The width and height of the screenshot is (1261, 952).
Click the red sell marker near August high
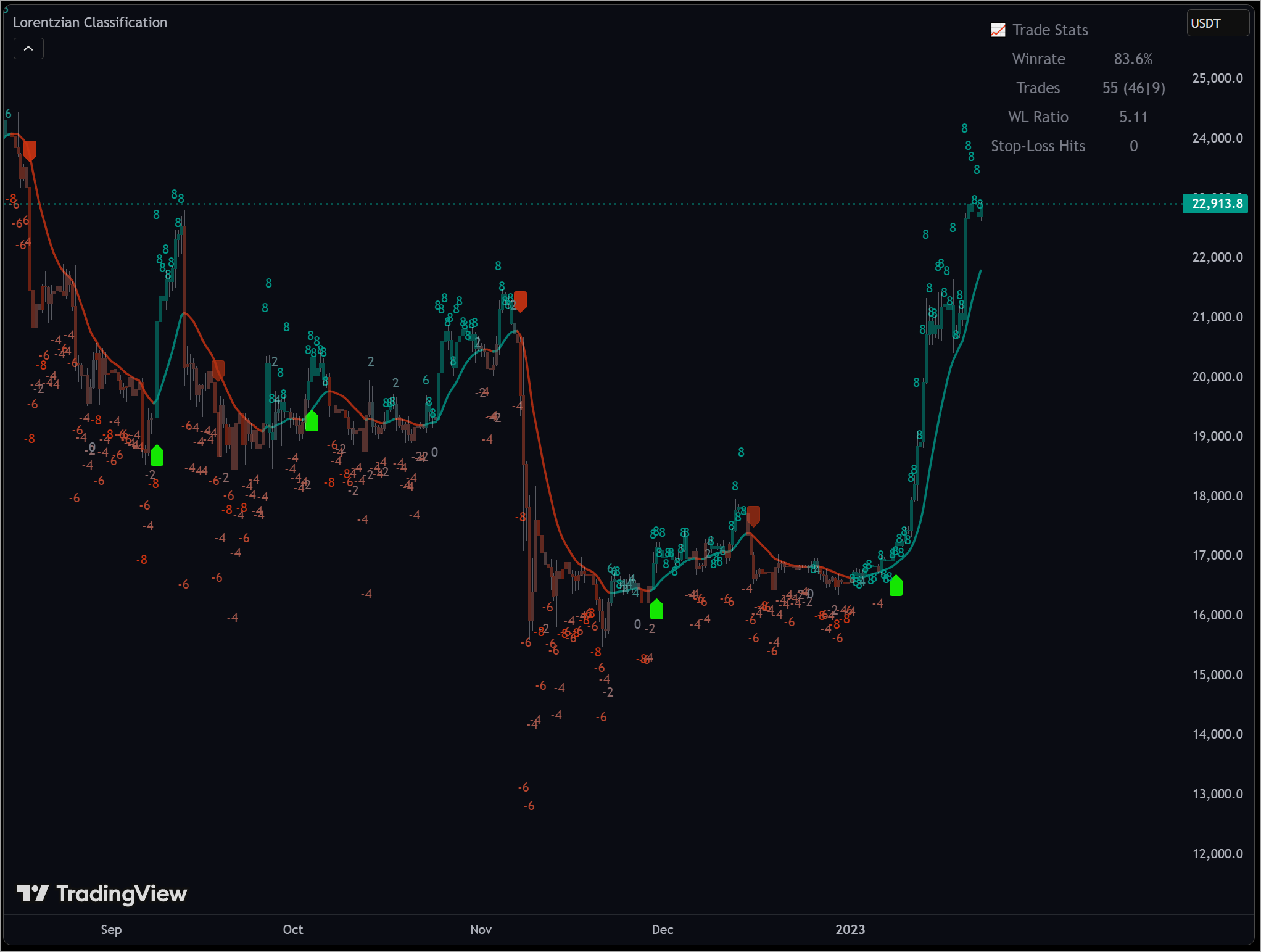click(29, 149)
